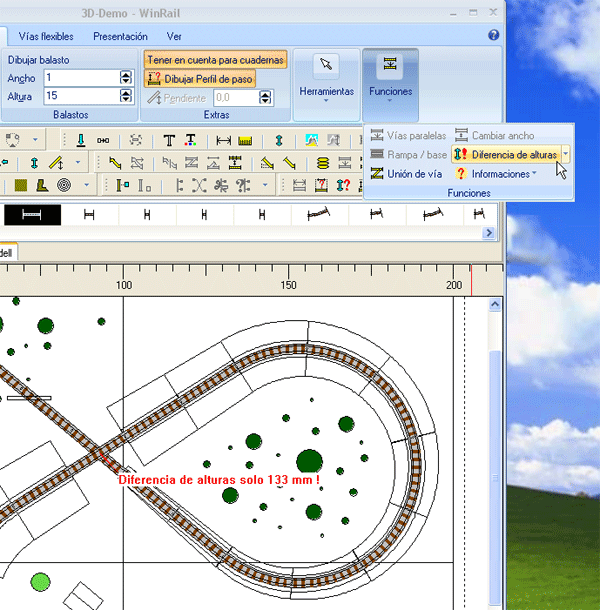Screen dimensions: 600x610
Task: Click the concentric circles contour icon
Action: pyautogui.click(x=64, y=185)
